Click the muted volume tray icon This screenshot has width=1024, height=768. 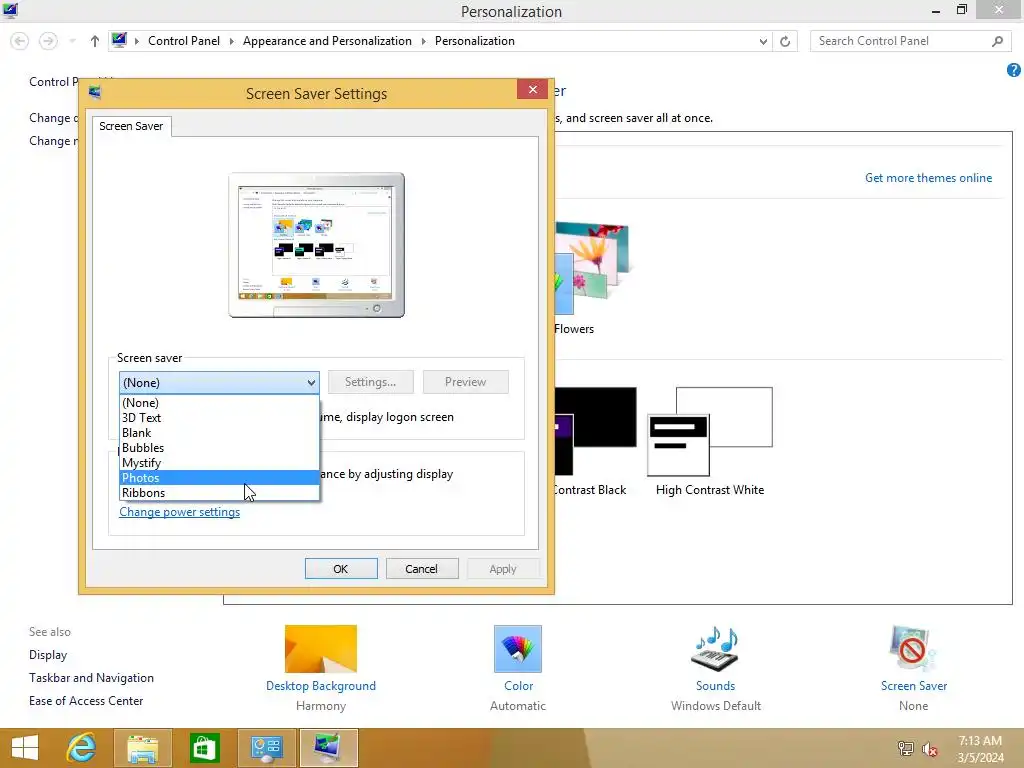930,748
